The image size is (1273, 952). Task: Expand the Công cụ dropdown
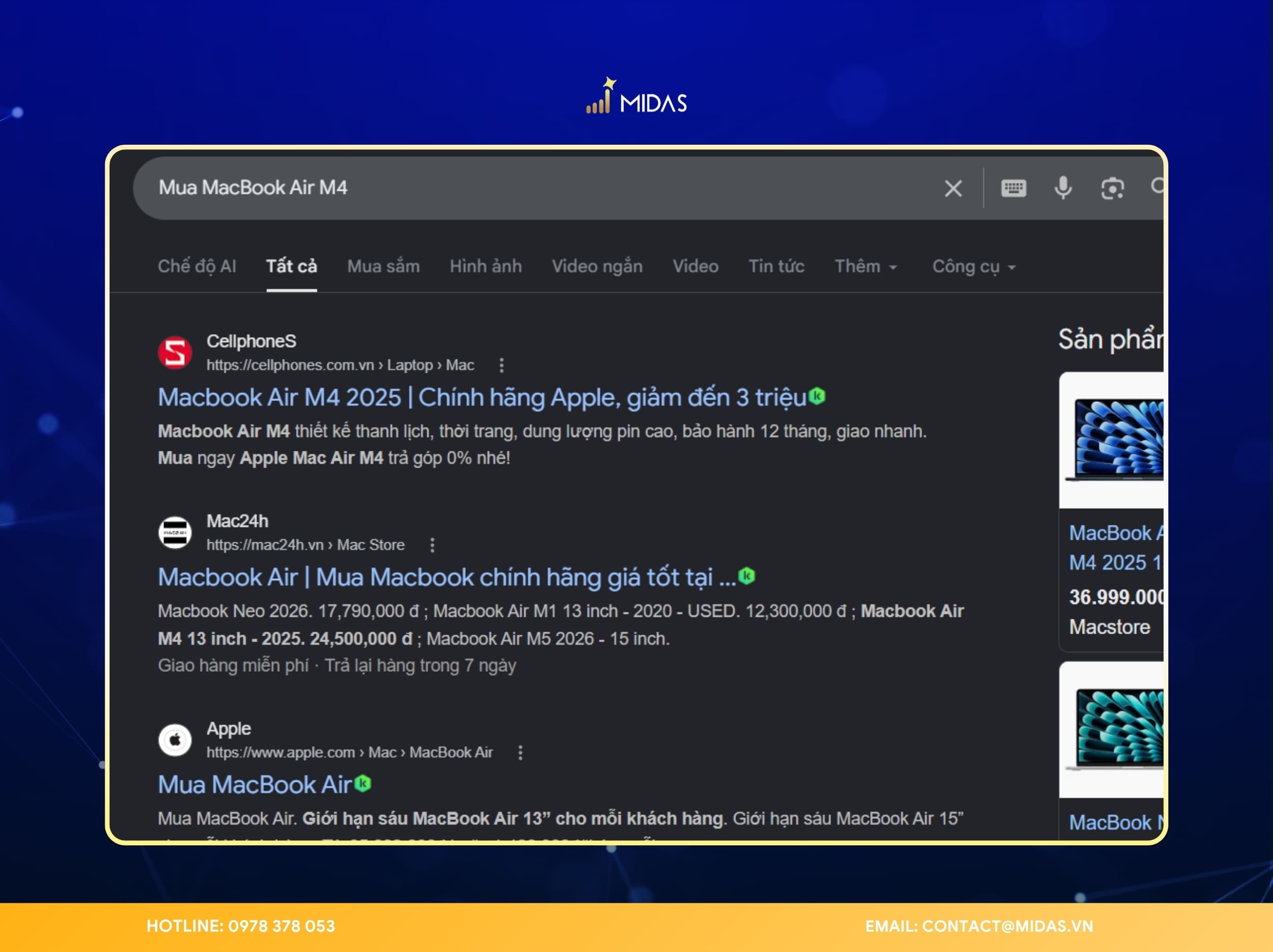point(974,267)
